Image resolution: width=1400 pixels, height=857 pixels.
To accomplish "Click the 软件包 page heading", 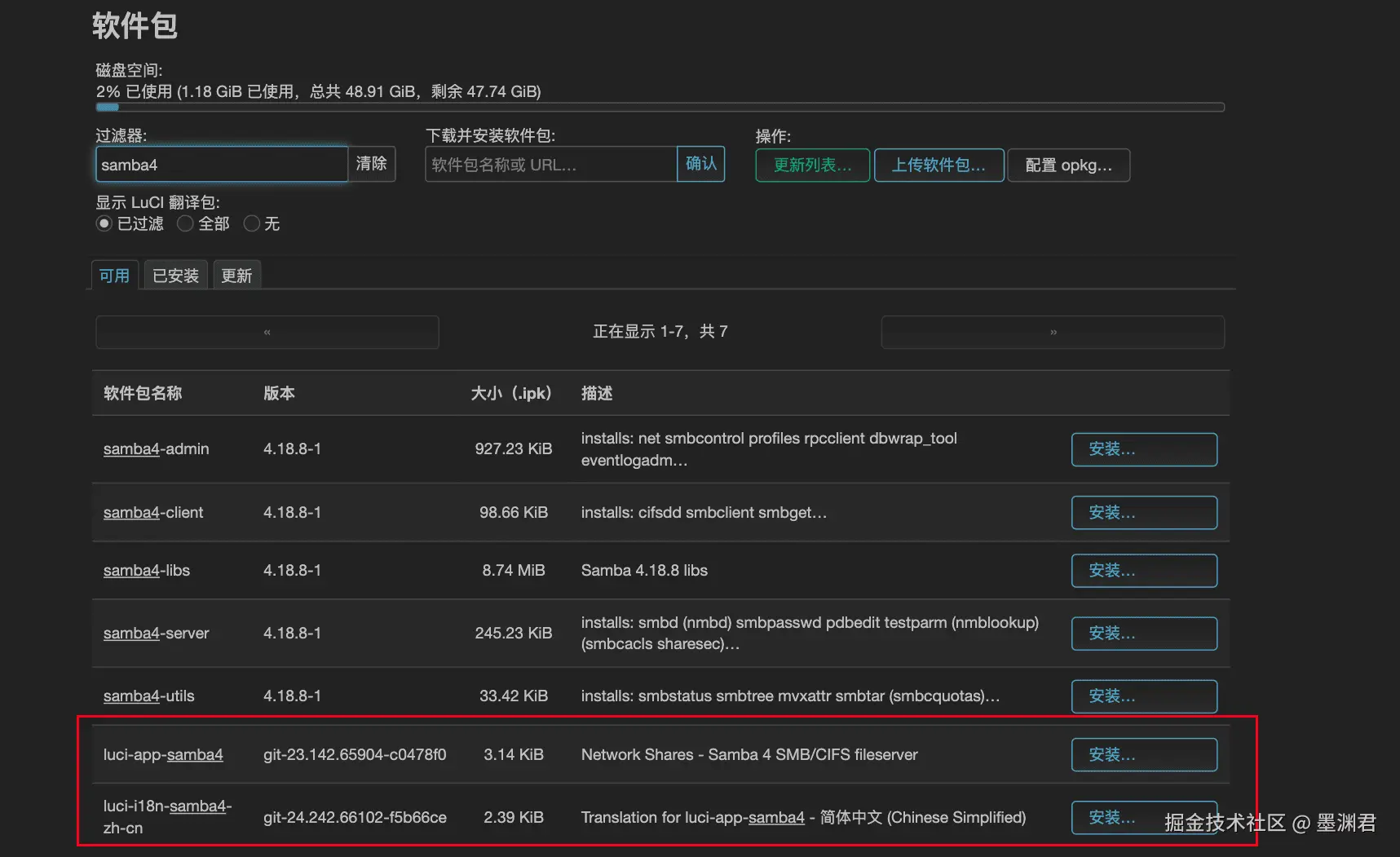I will [135, 25].
